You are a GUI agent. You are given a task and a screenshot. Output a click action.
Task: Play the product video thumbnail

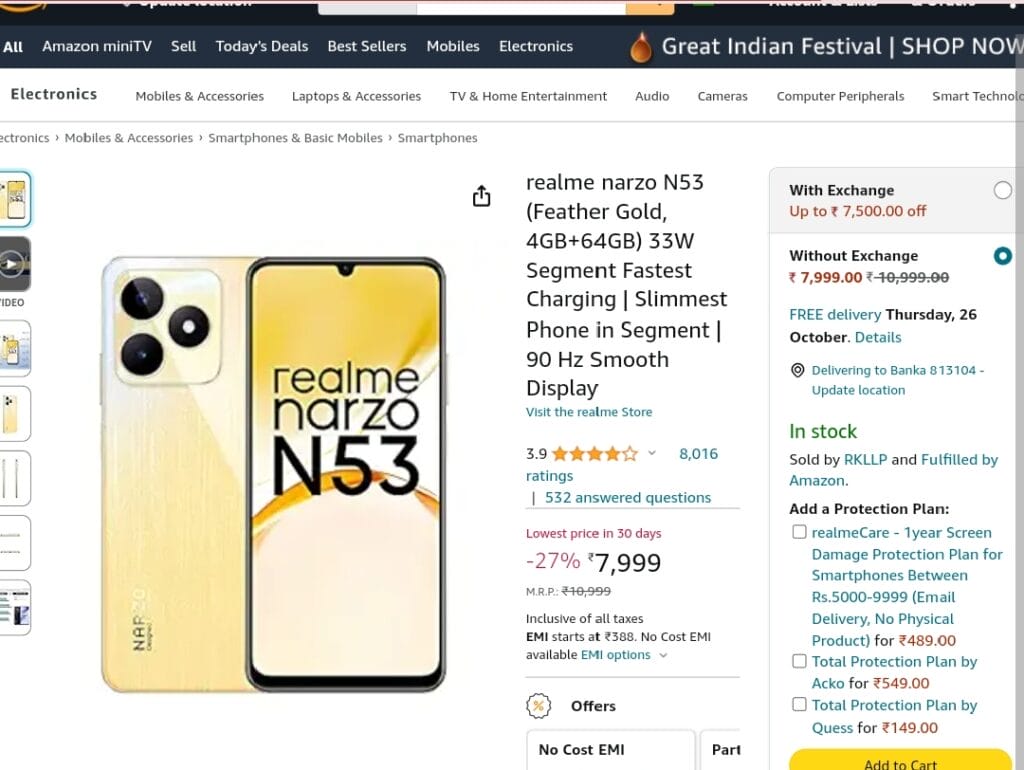pyautogui.click(x=14, y=264)
